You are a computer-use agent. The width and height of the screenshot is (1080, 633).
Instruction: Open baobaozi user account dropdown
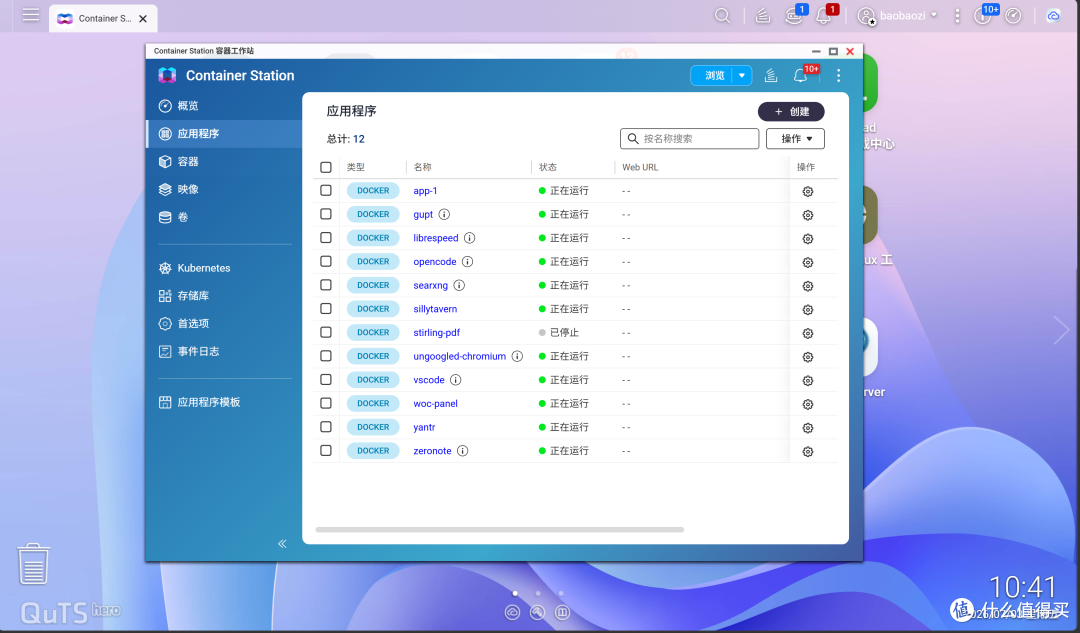(x=897, y=15)
